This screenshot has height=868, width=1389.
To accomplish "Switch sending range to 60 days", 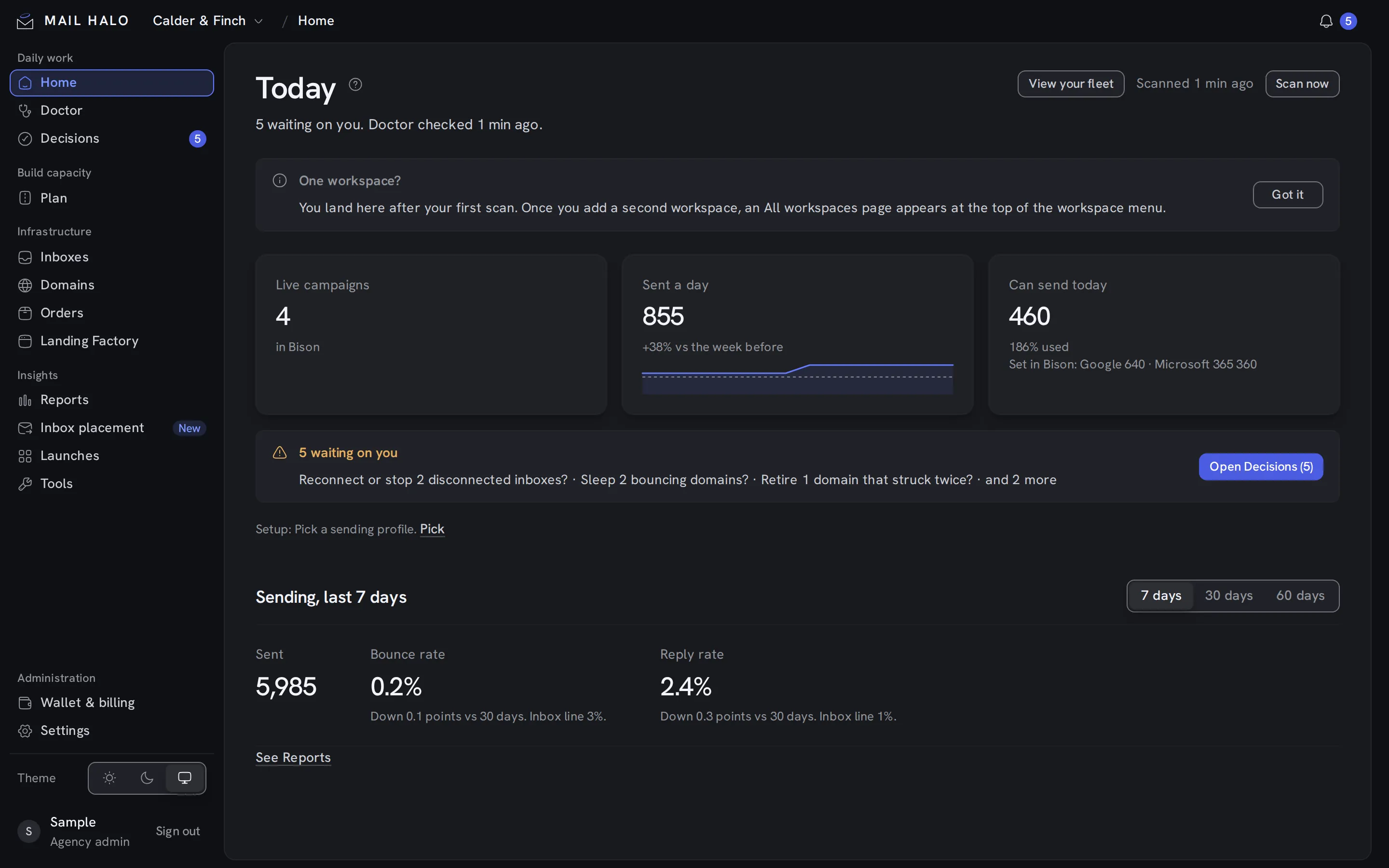I will click(1300, 596).
